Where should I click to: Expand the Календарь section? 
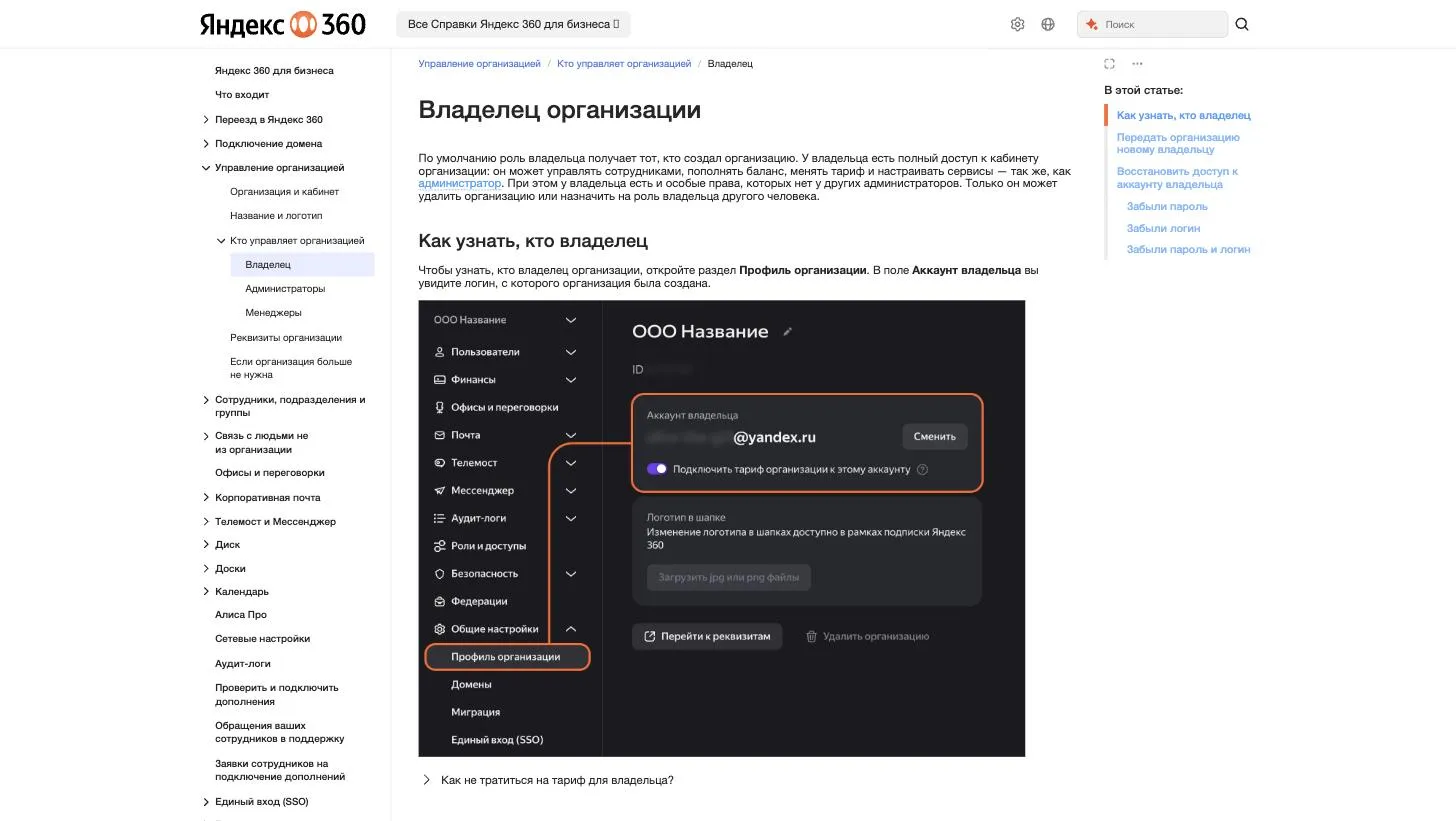[x=206, y=592]
